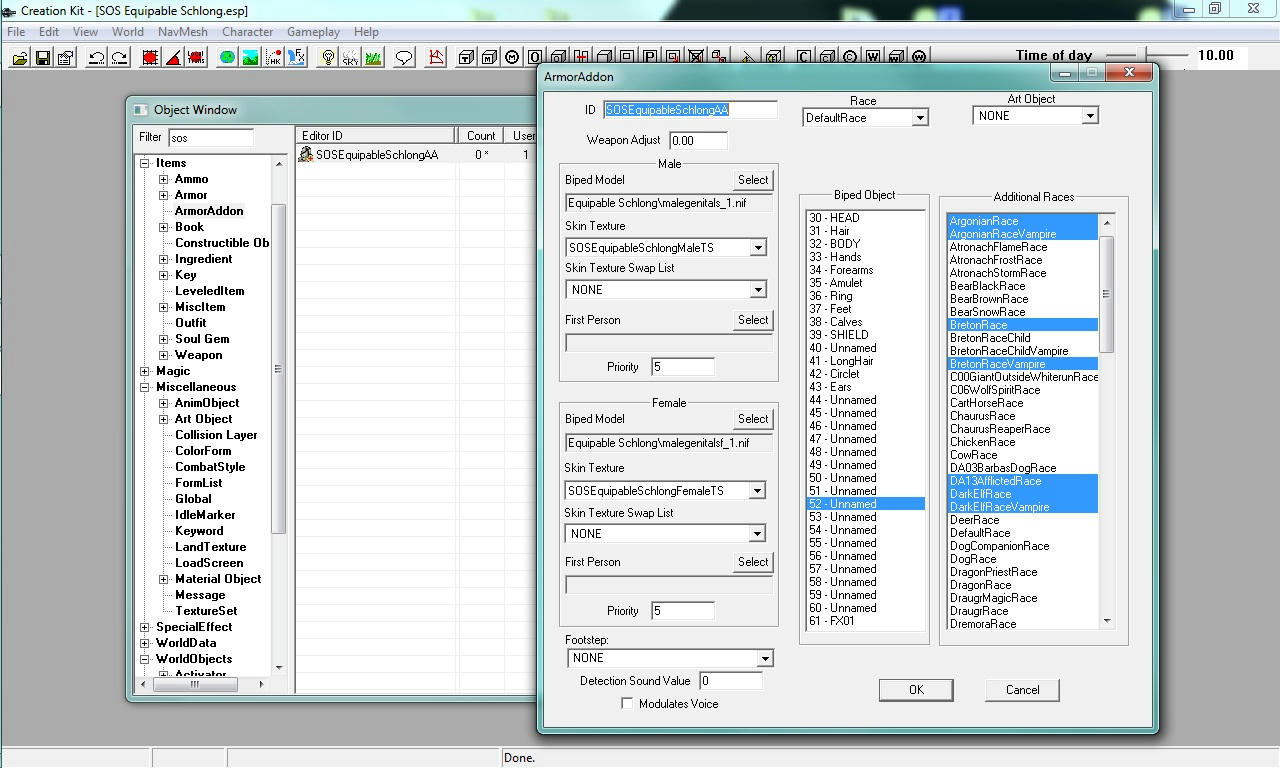Open the NavMesh menu
The width and height of the screenshot is (1280, 768).
(x=183, y=32)
